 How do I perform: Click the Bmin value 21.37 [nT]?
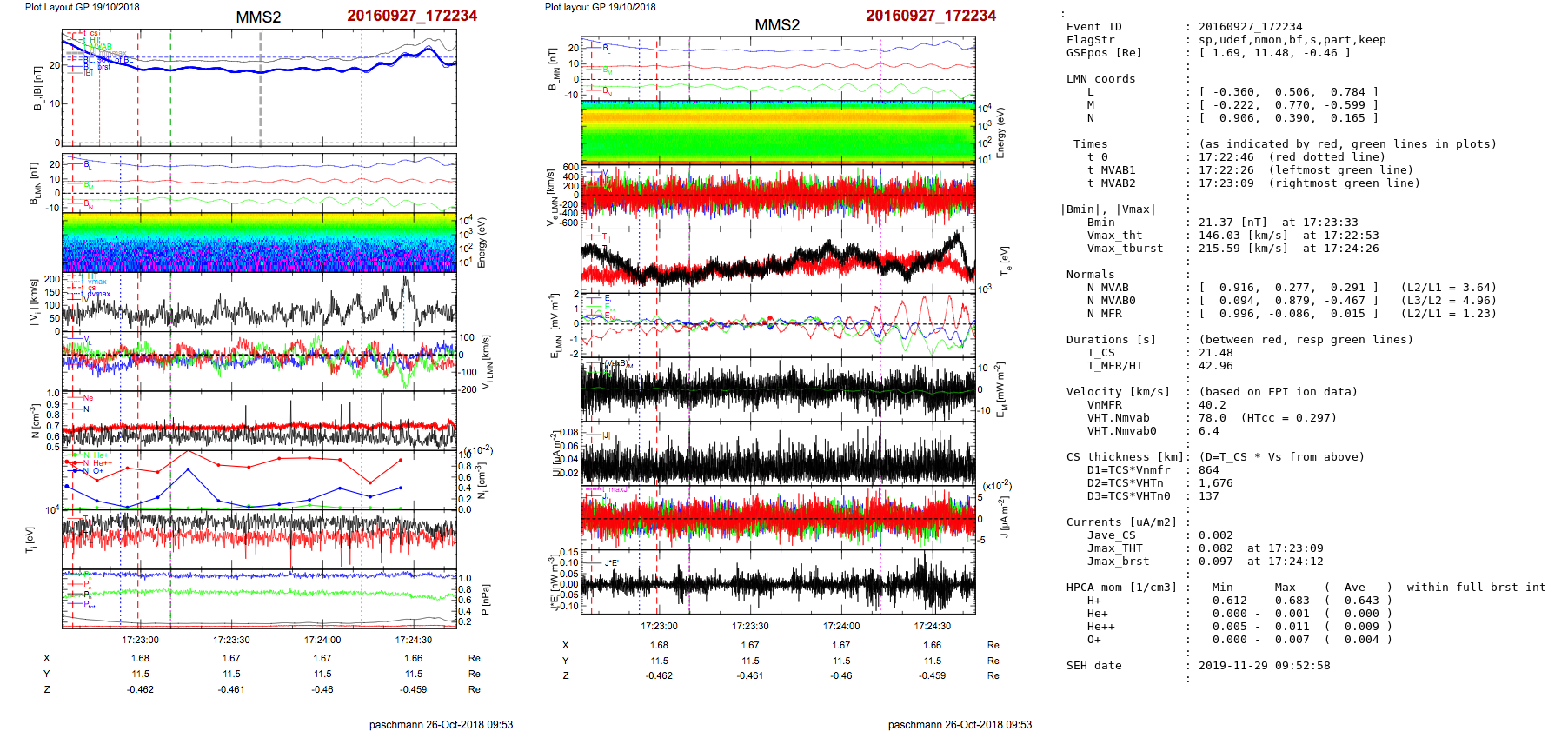click(1232, 223)
